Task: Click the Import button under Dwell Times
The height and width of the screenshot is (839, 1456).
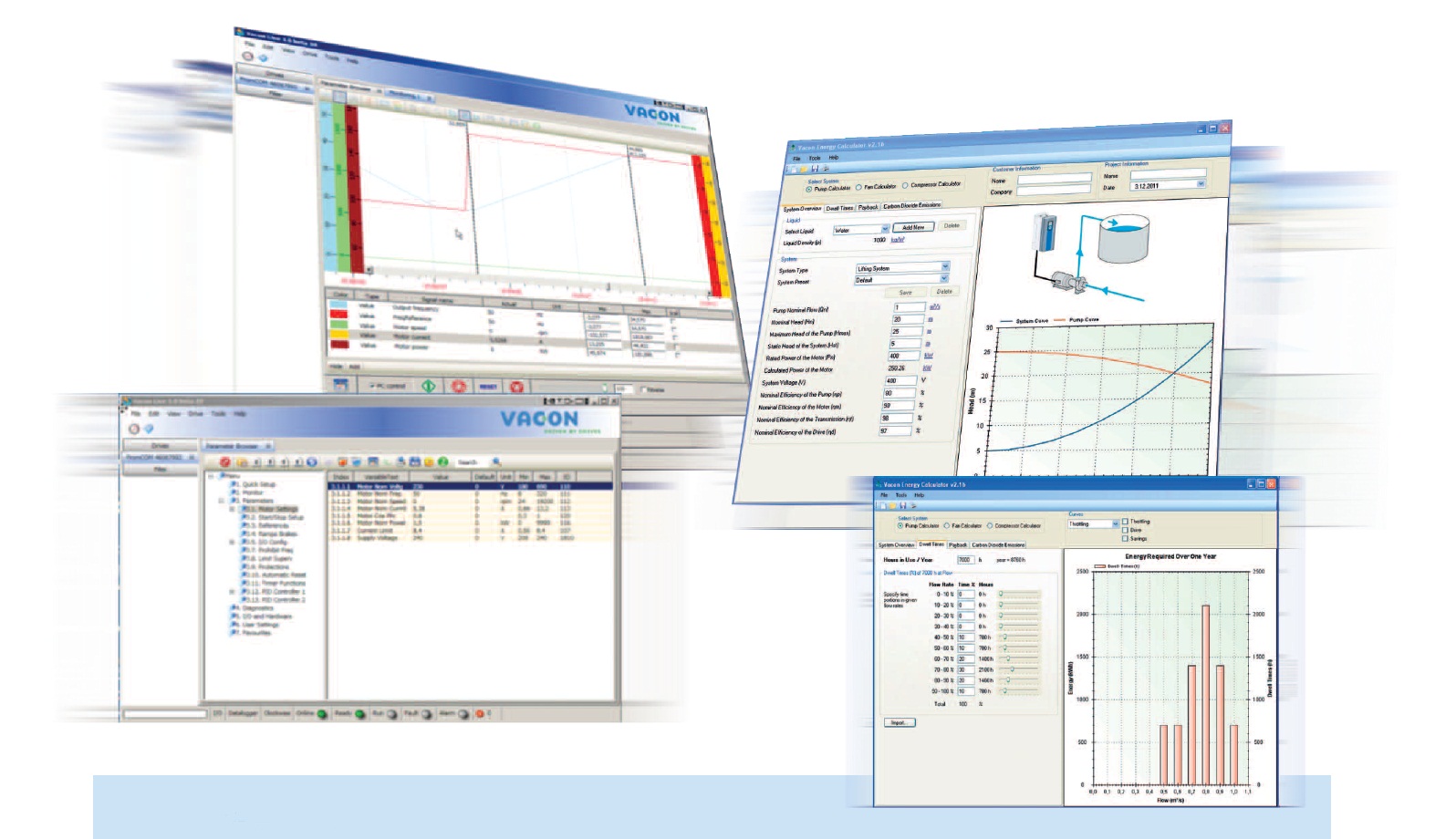Action: [x=899, y=722]
